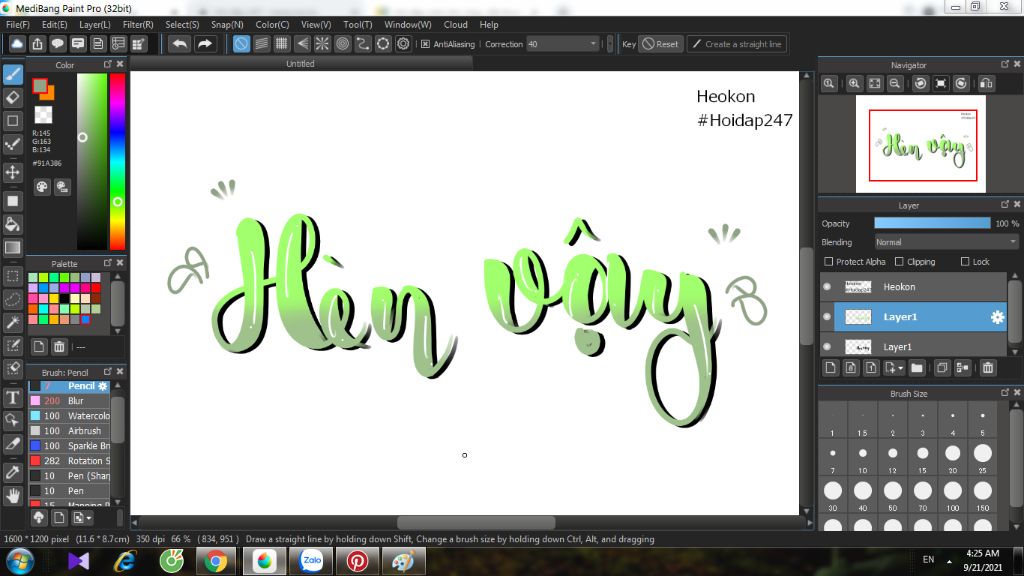Click Create a straight line button
The image size is (1024, 576).
pos(737,44)
